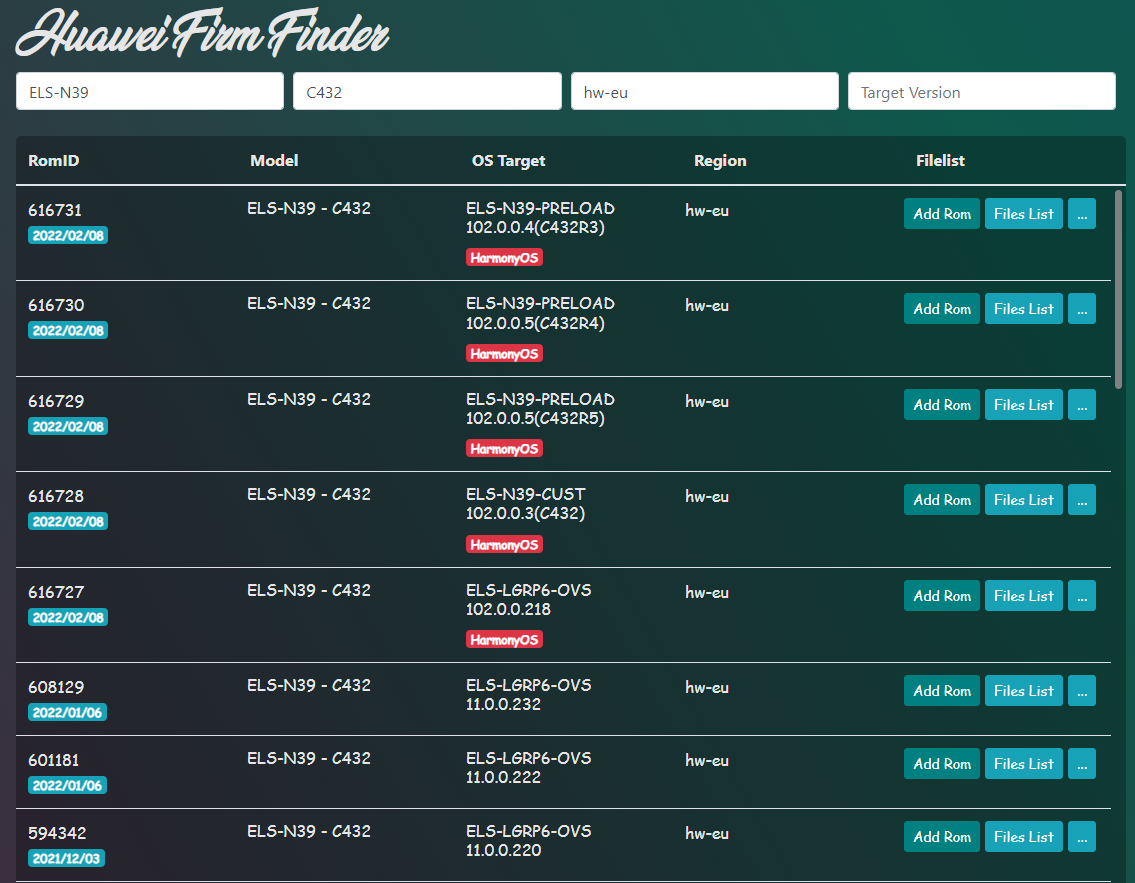
Task: Select RomID number 616728
Action: coord(56,496)
